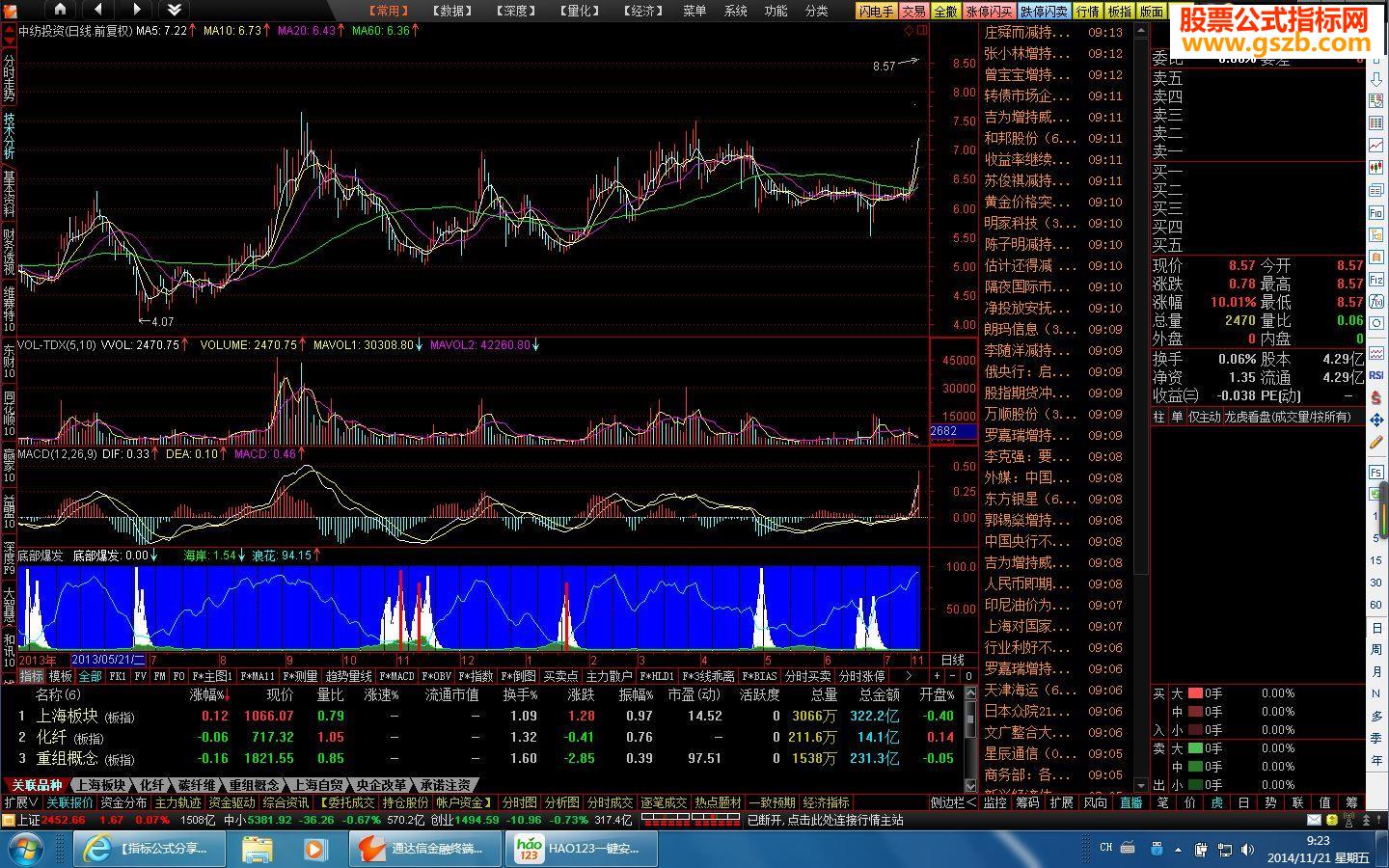The width and height of the screenshot is (1389, 868).
Task: Click the 板指 button
Action: pyautogui.click(x=1119, y=12)
